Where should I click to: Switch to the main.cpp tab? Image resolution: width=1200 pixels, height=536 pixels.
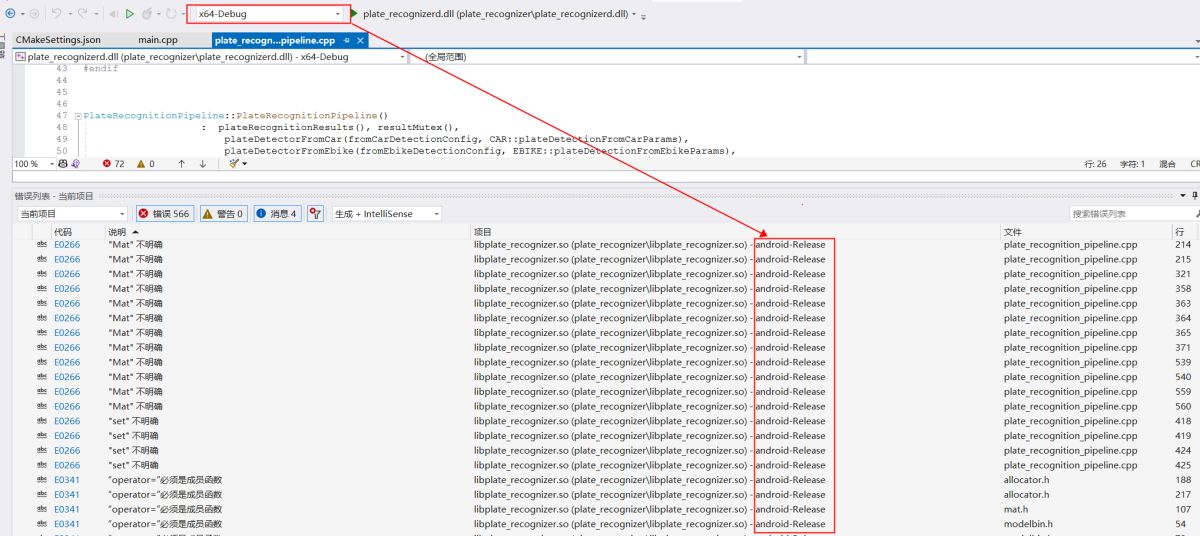(x=158, y=40)
